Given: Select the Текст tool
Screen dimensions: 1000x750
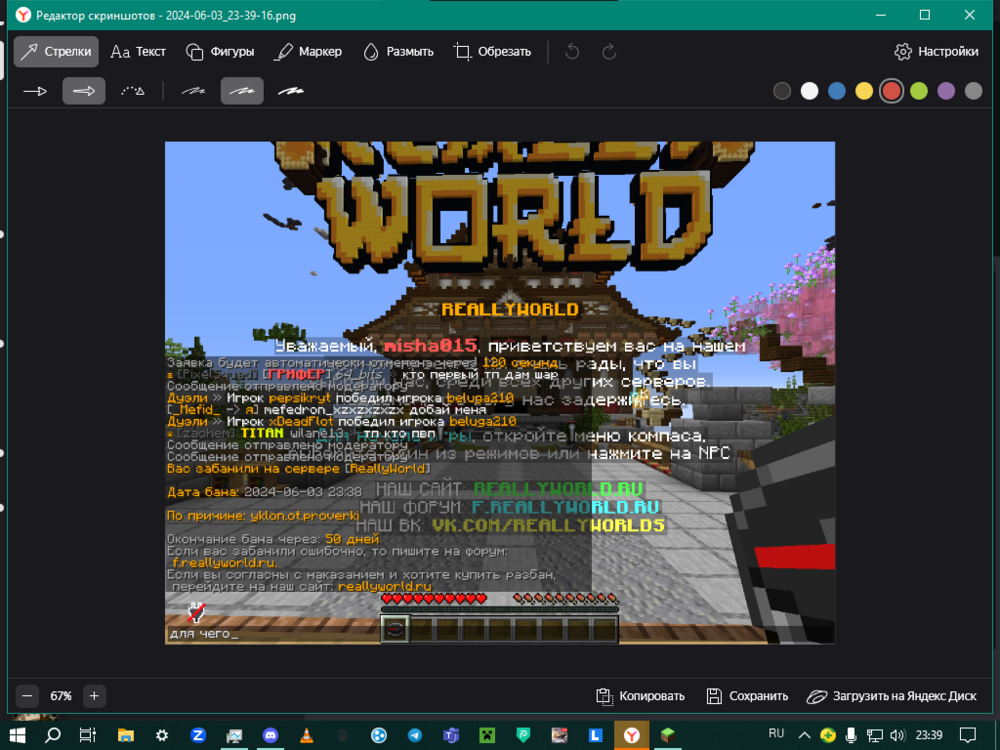Looking at the screenshot, I should pos(138,52).
